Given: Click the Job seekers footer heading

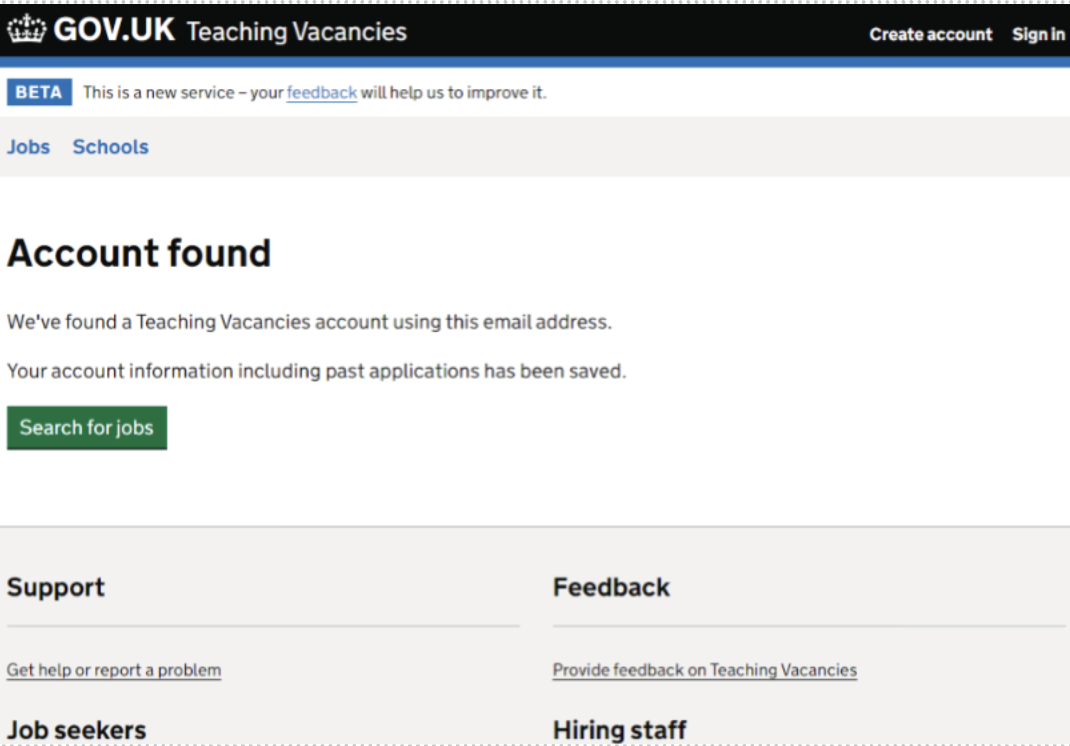Looking at the screenshot, I should (76, 730).
